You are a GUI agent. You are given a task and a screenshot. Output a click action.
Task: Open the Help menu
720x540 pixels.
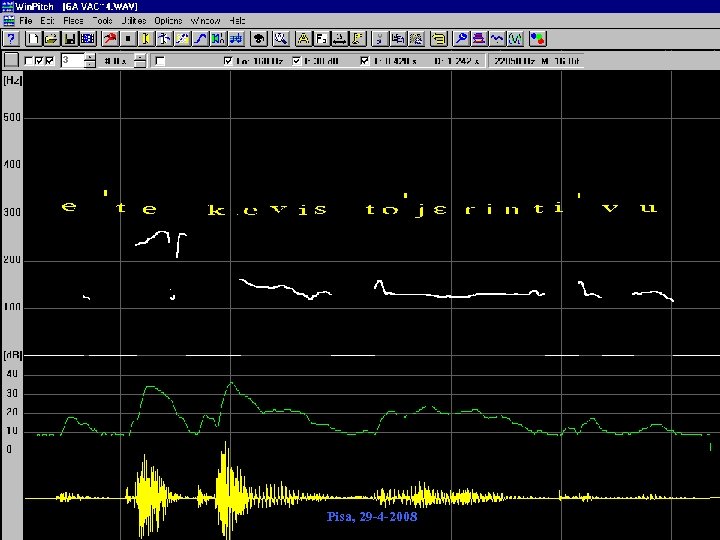point(237,21)
